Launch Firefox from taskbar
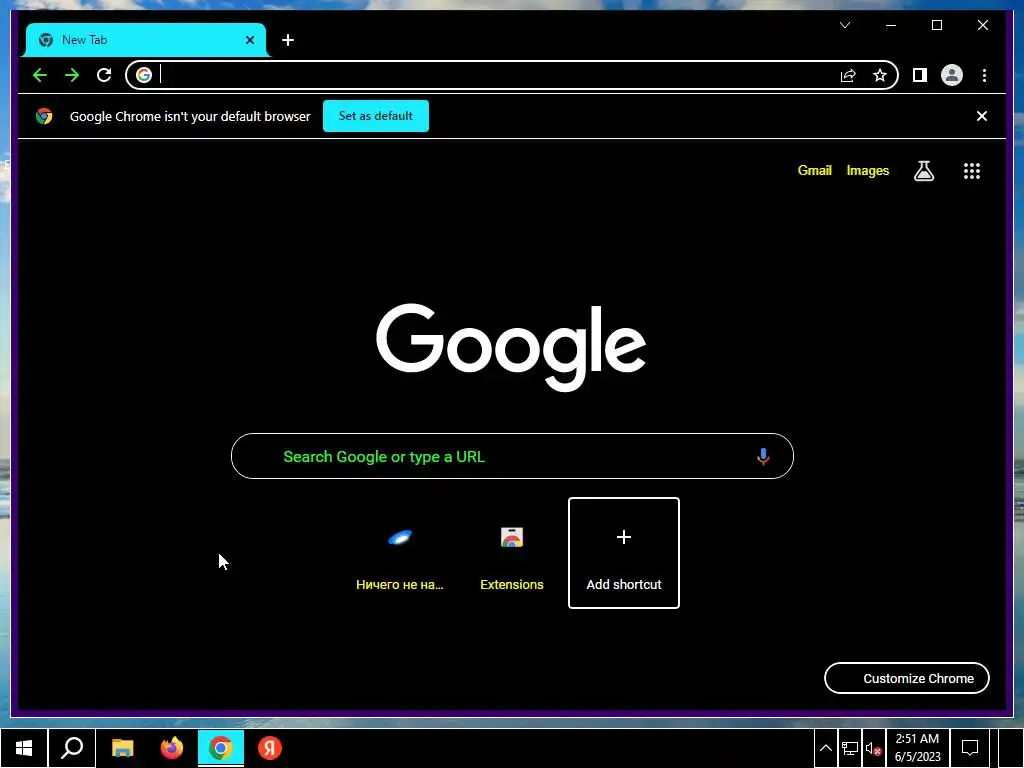 (172, 748)
